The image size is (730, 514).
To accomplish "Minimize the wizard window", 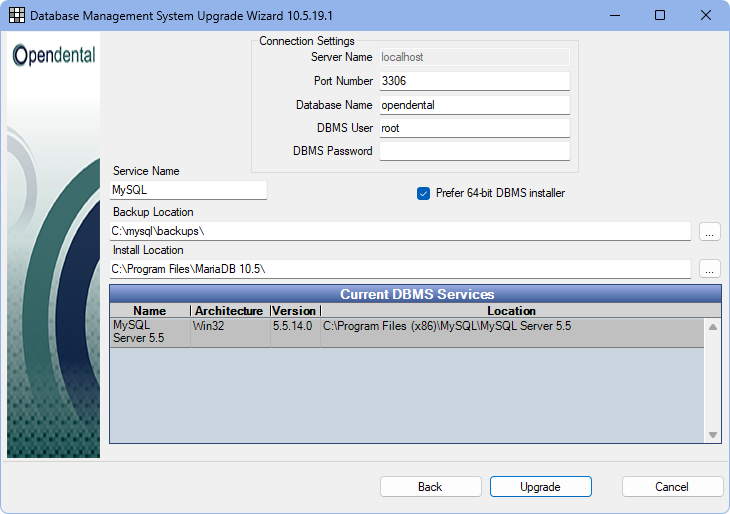I will pyautogui.click(x=615, y=15).
